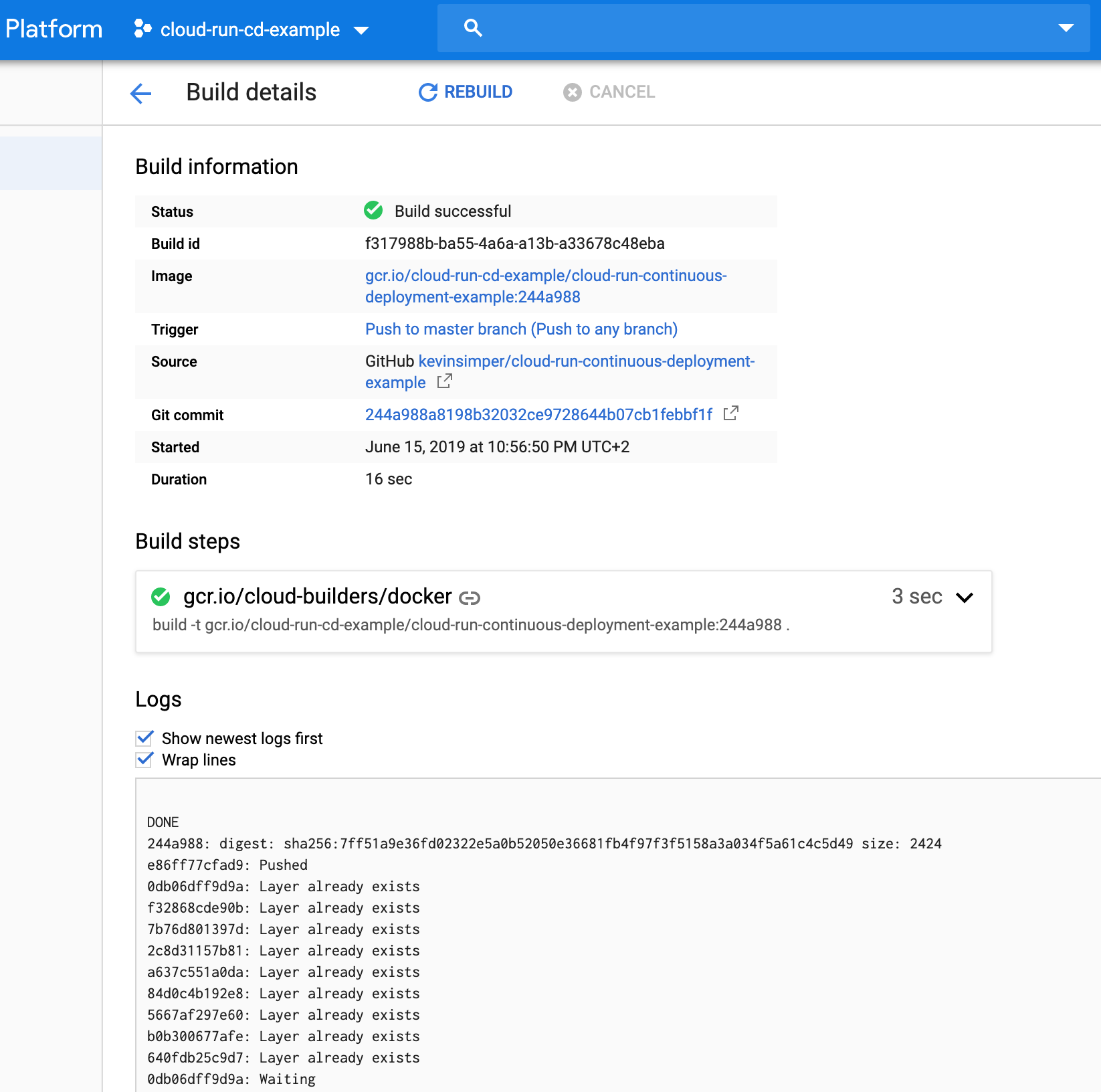Copy link icon beside gcr.io/cloud-builders/docker

point(470,598)
